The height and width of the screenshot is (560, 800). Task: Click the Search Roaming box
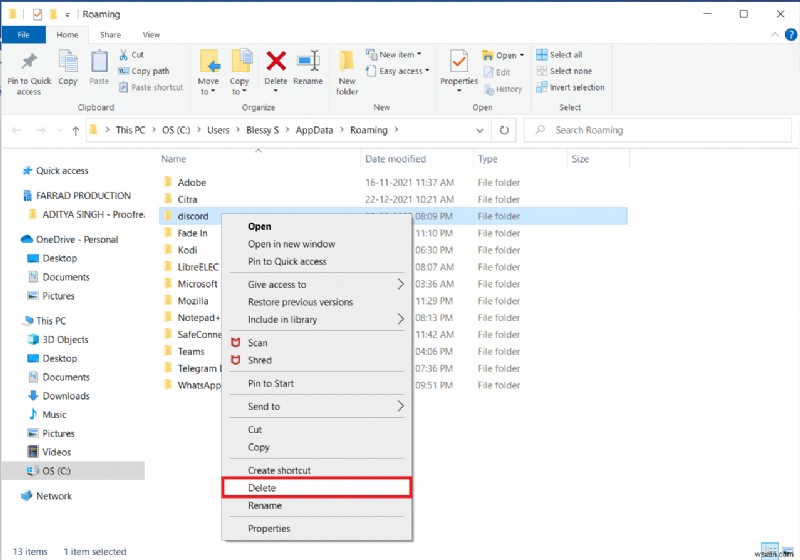pos(658,130)
